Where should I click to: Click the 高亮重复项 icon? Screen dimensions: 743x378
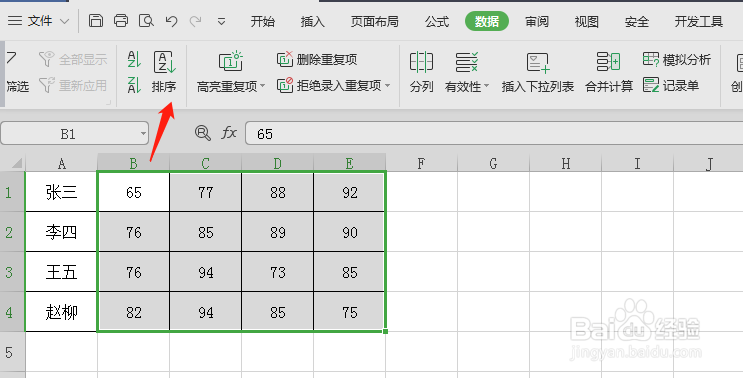[x=230, y=62]
